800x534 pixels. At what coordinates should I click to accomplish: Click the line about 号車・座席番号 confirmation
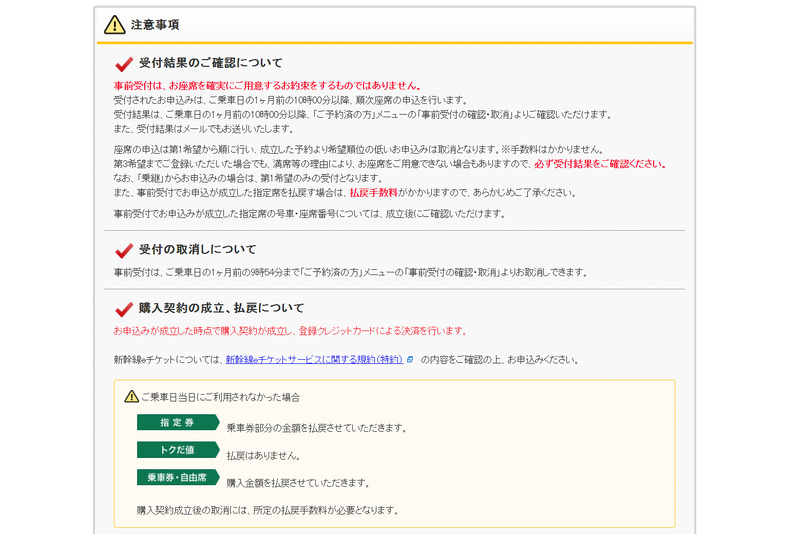[x=310, y=214]
